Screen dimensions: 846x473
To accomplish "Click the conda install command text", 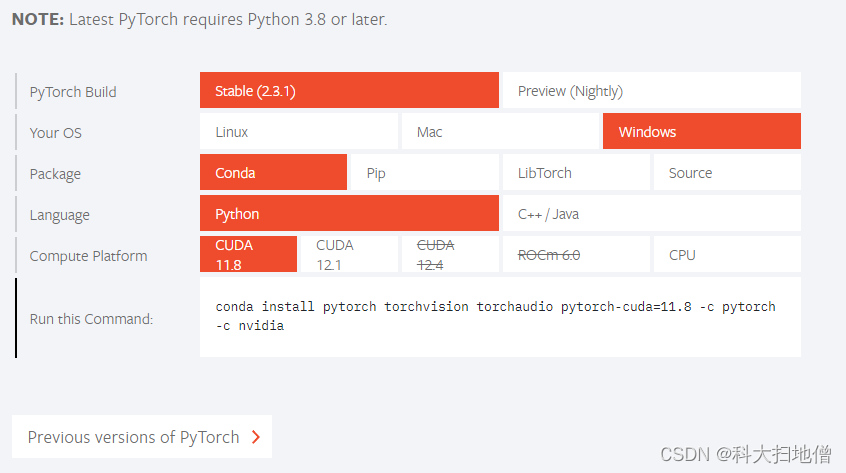I will click(x=495, y=316).
